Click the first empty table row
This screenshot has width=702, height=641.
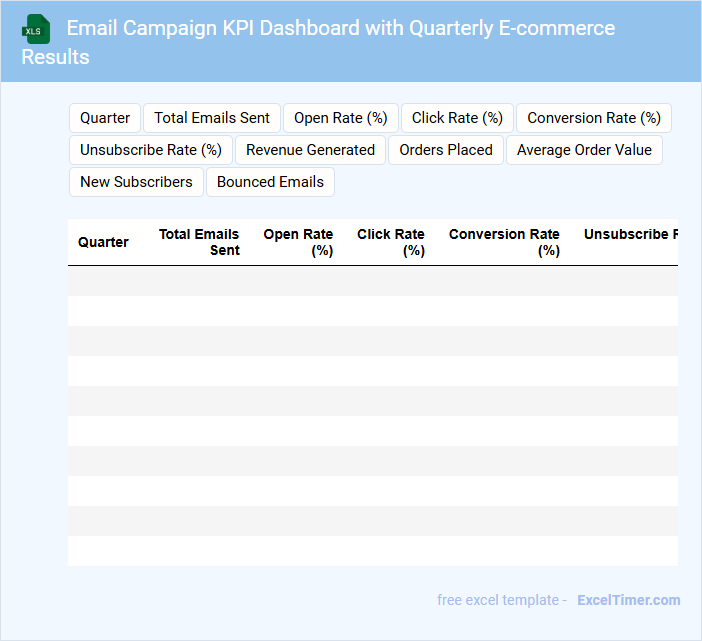(372, 281)
